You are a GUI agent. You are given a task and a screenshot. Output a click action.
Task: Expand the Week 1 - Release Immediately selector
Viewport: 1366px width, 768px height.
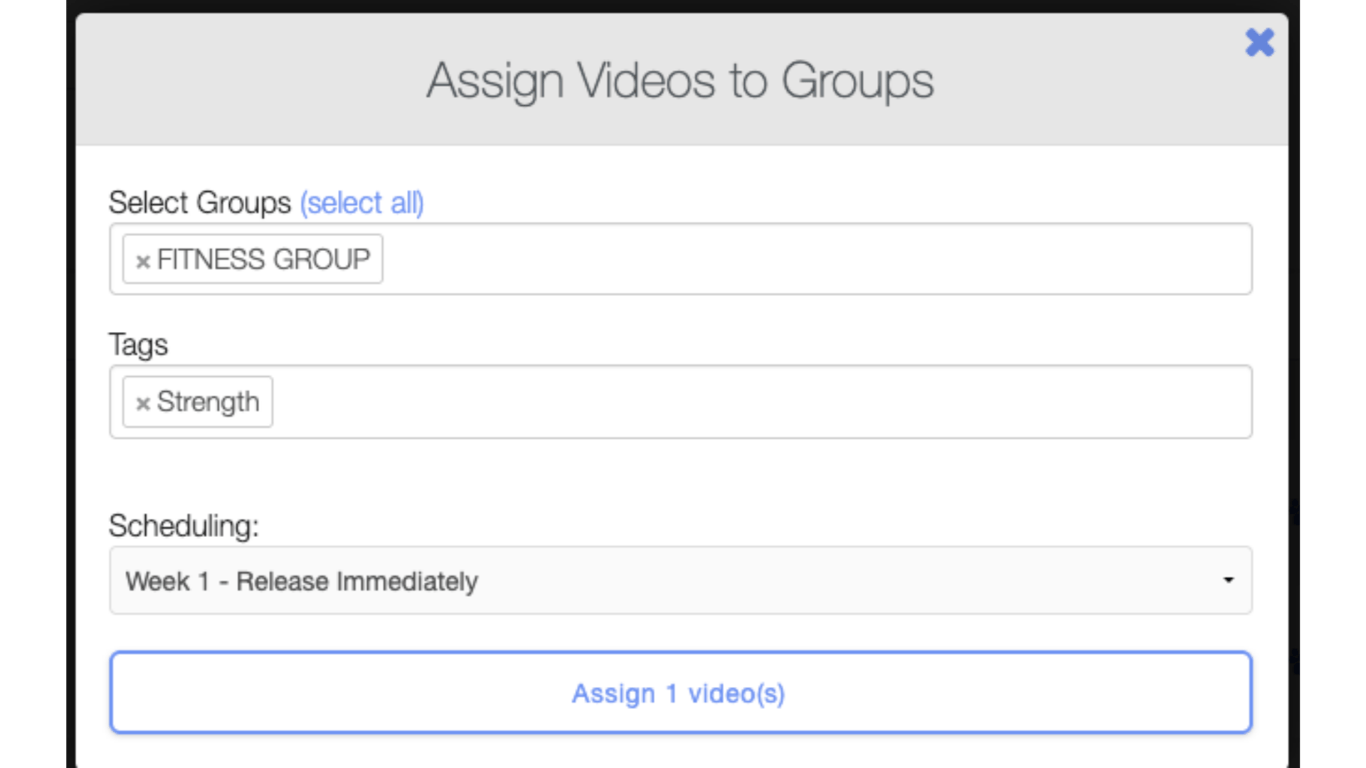pos(680,580)
